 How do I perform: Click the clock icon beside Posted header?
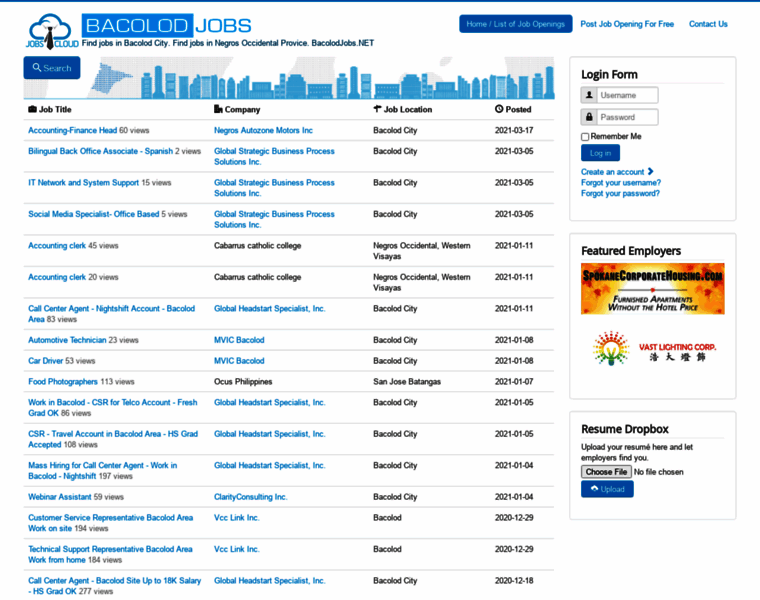pyautogui.click(x=499, y=109)
